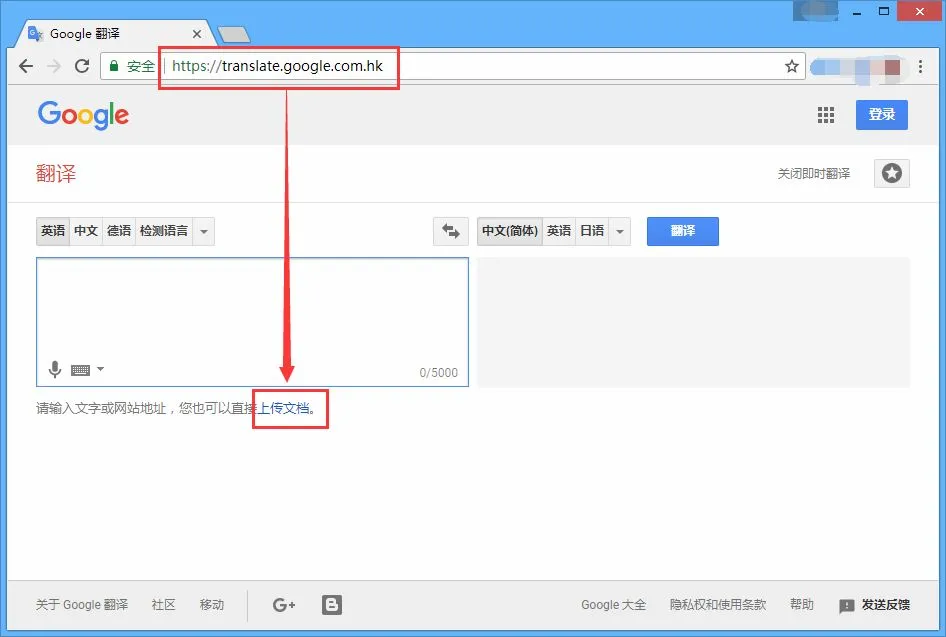The height and width of the screenshot is (637, 946).
Task: Click the translation output area
Action: [693, 322]
